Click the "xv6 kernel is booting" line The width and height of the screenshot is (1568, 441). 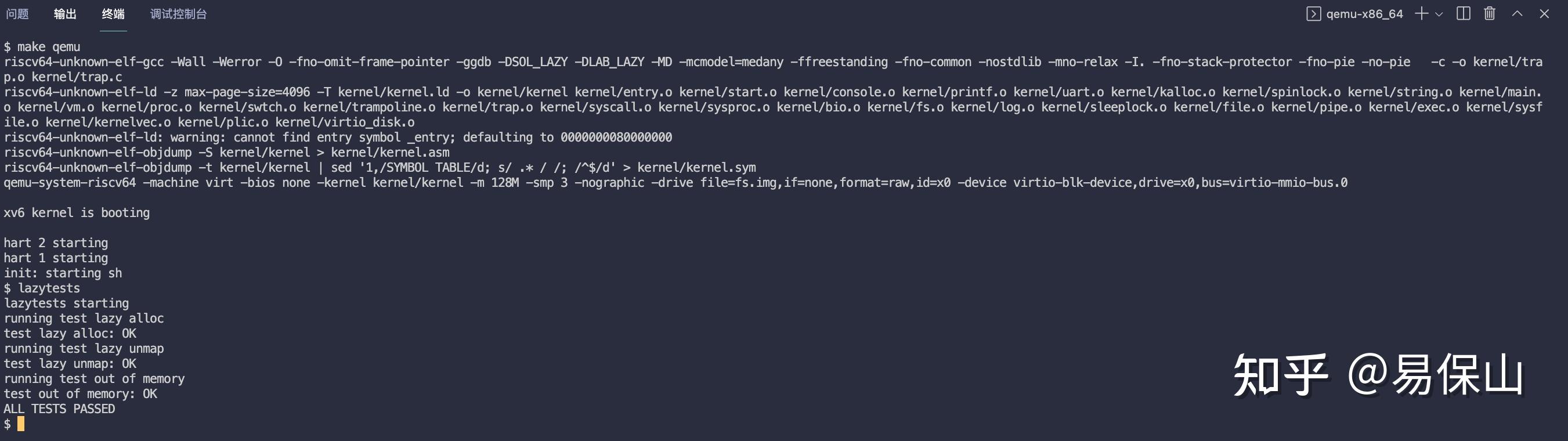click(x=77, y=213)
